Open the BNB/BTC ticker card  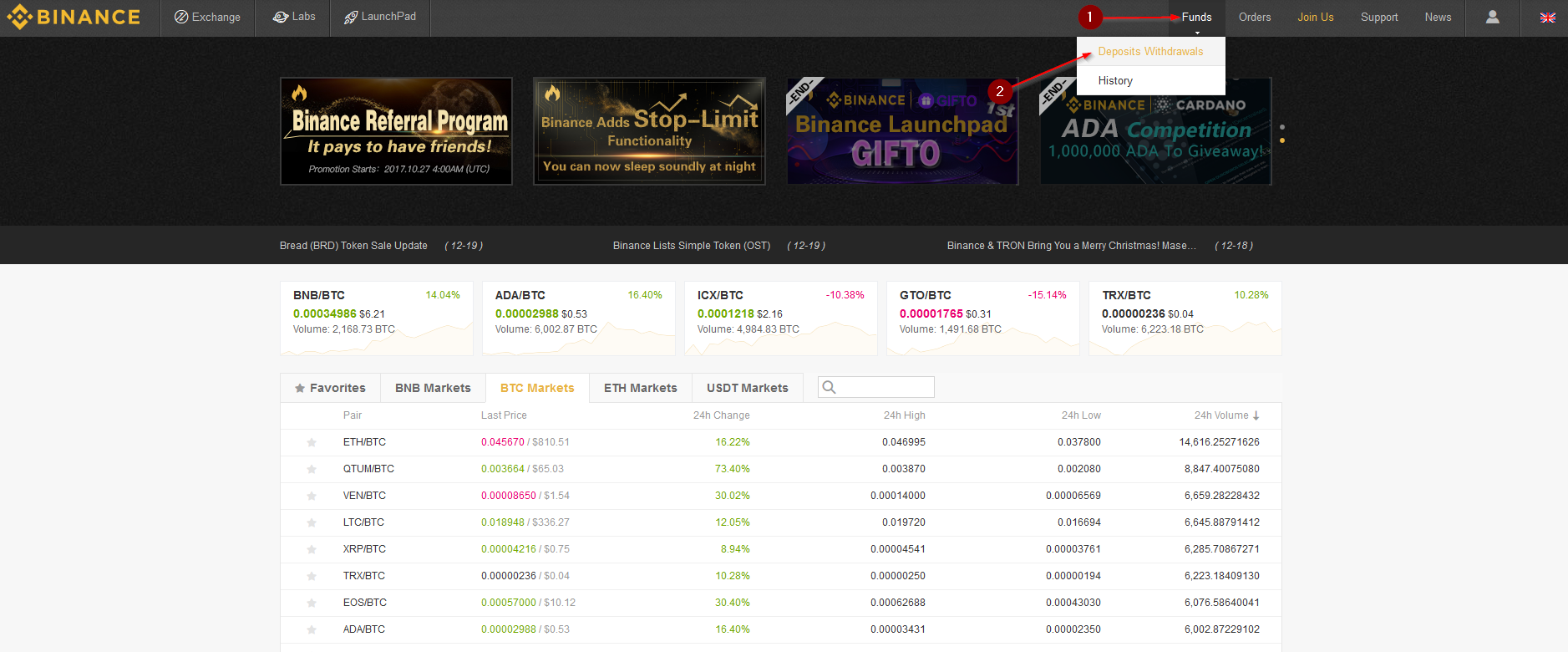(x=377, y=318)
